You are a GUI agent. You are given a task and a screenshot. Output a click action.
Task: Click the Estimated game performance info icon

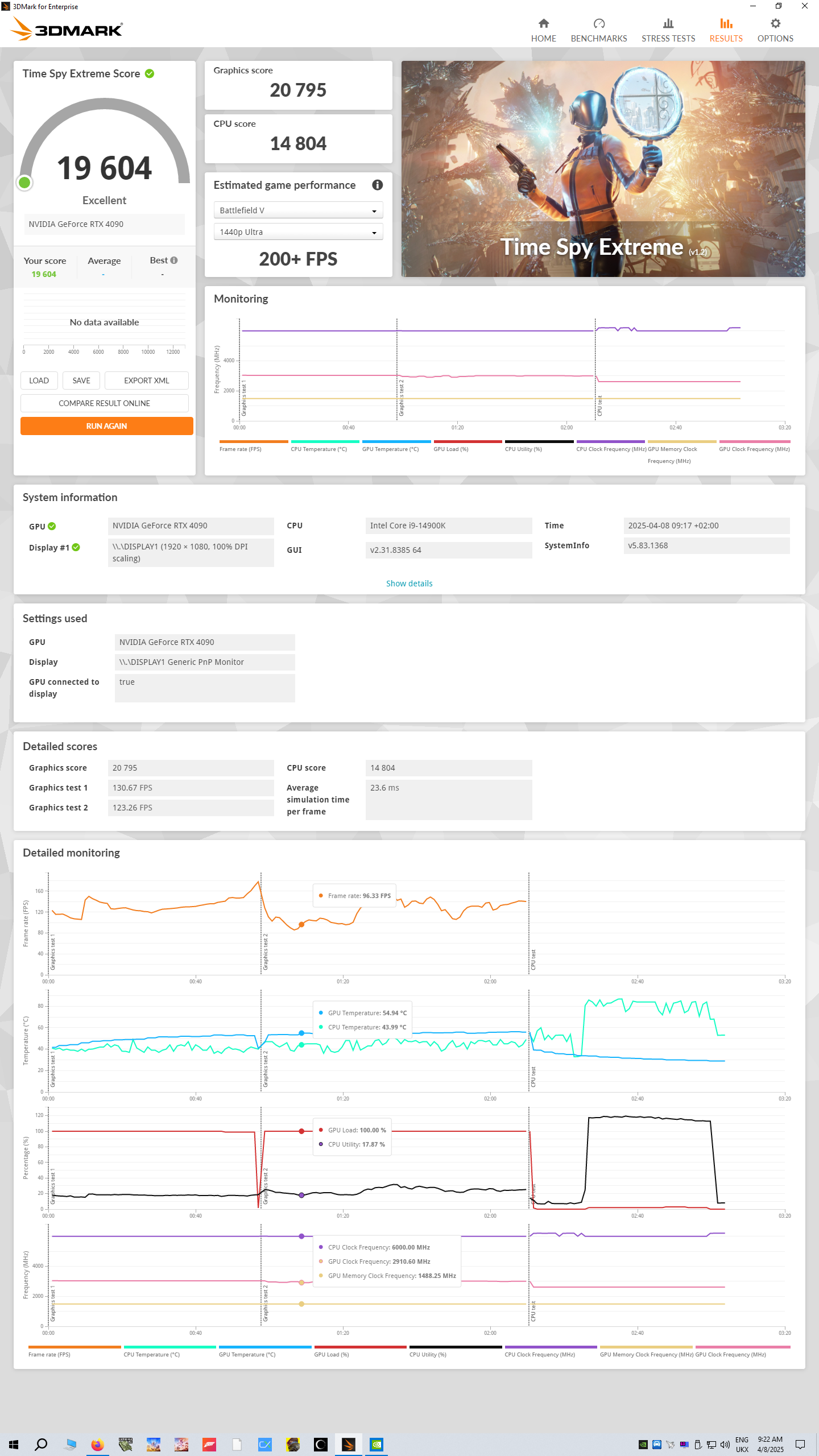[377, 185]
